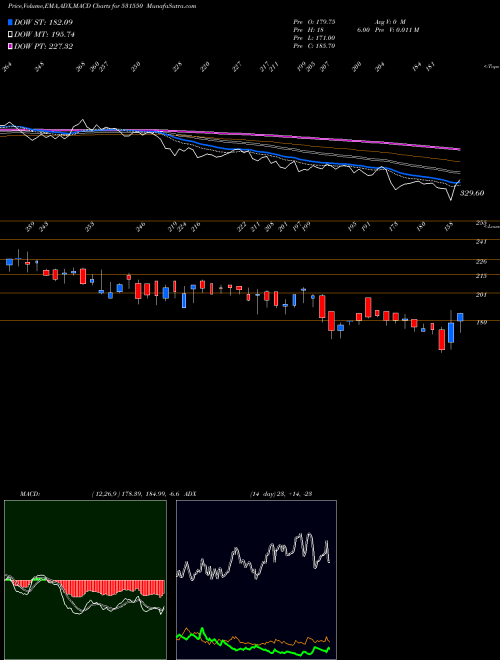Select the 'DOW MT: 195.74' legend text

point(44,35)
